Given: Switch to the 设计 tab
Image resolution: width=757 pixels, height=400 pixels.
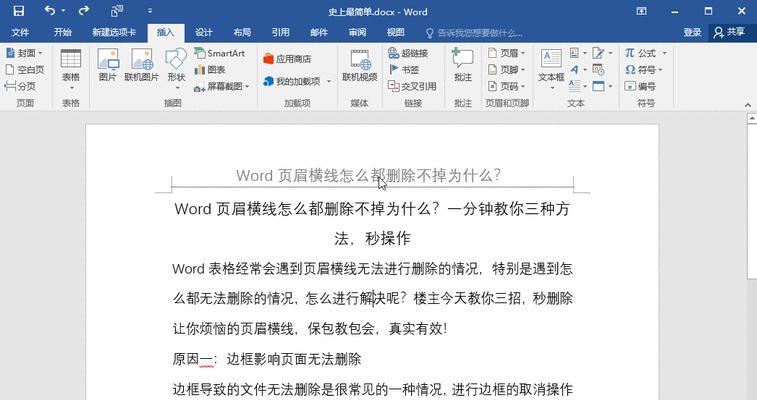Looking at the screenshot, I should point(203,32).
